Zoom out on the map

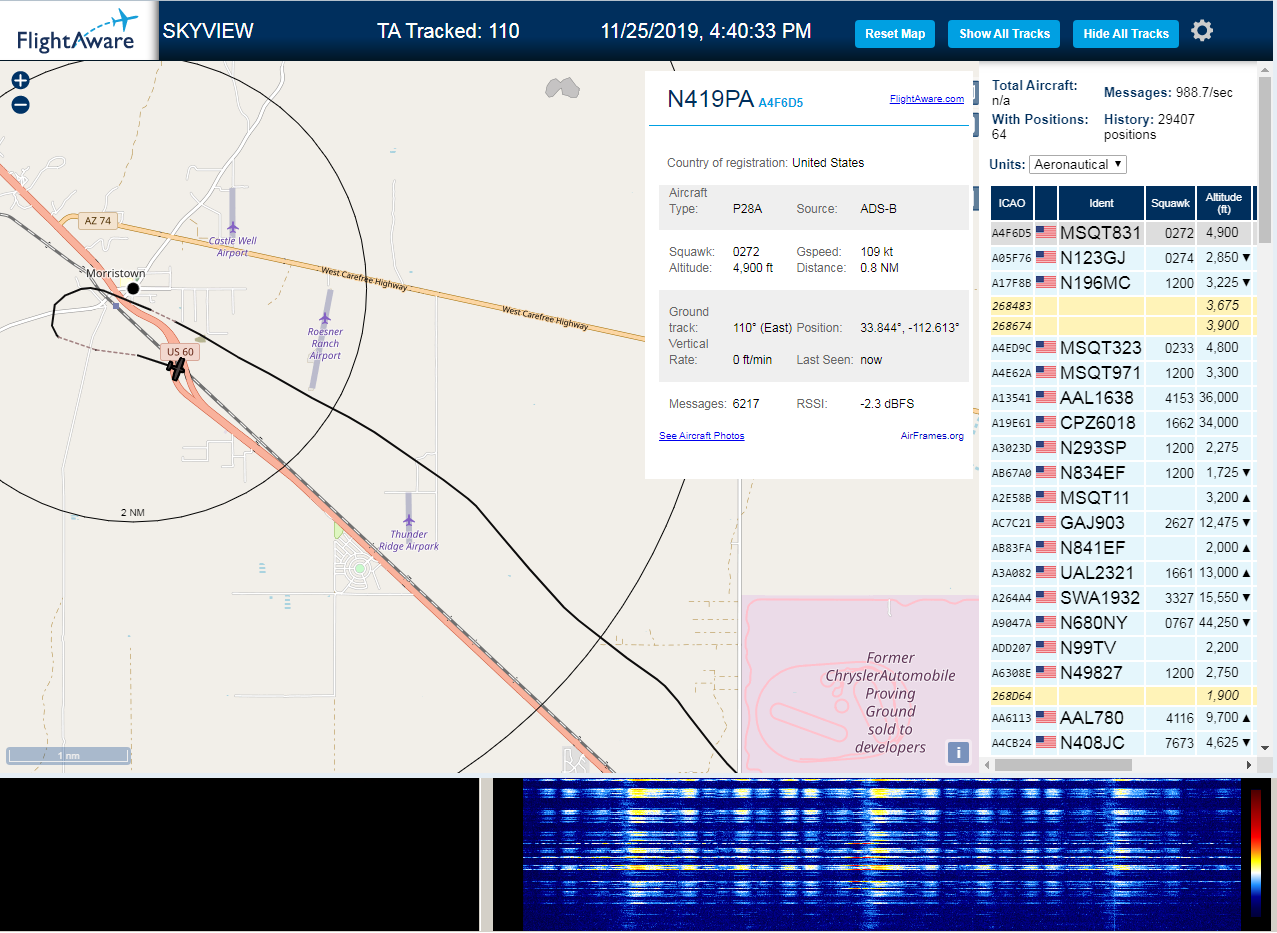pyautogui.click(x=20, y=105)
